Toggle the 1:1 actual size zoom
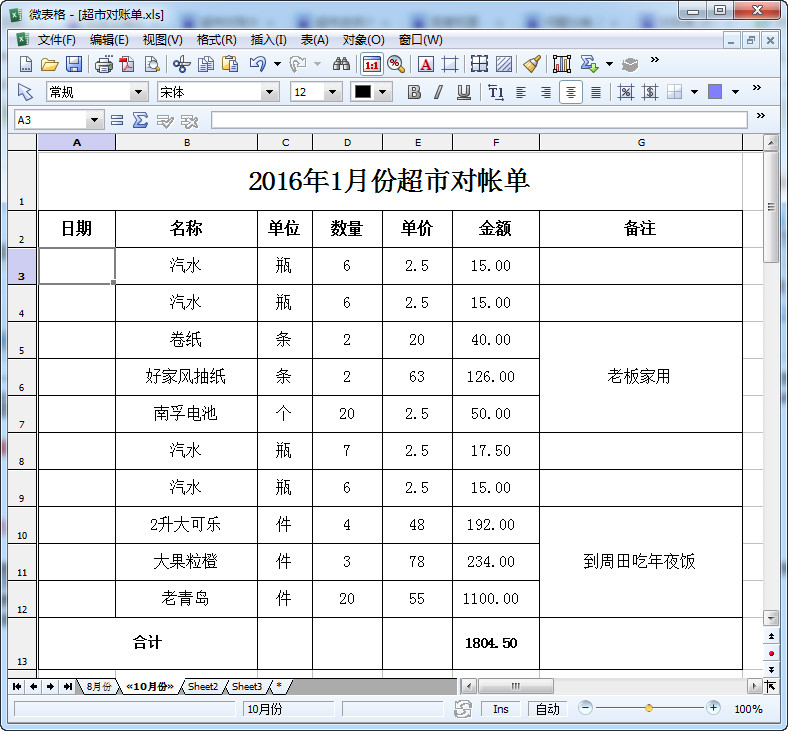The height and width of the screenshot is (731, 788). tap(372, 64)
